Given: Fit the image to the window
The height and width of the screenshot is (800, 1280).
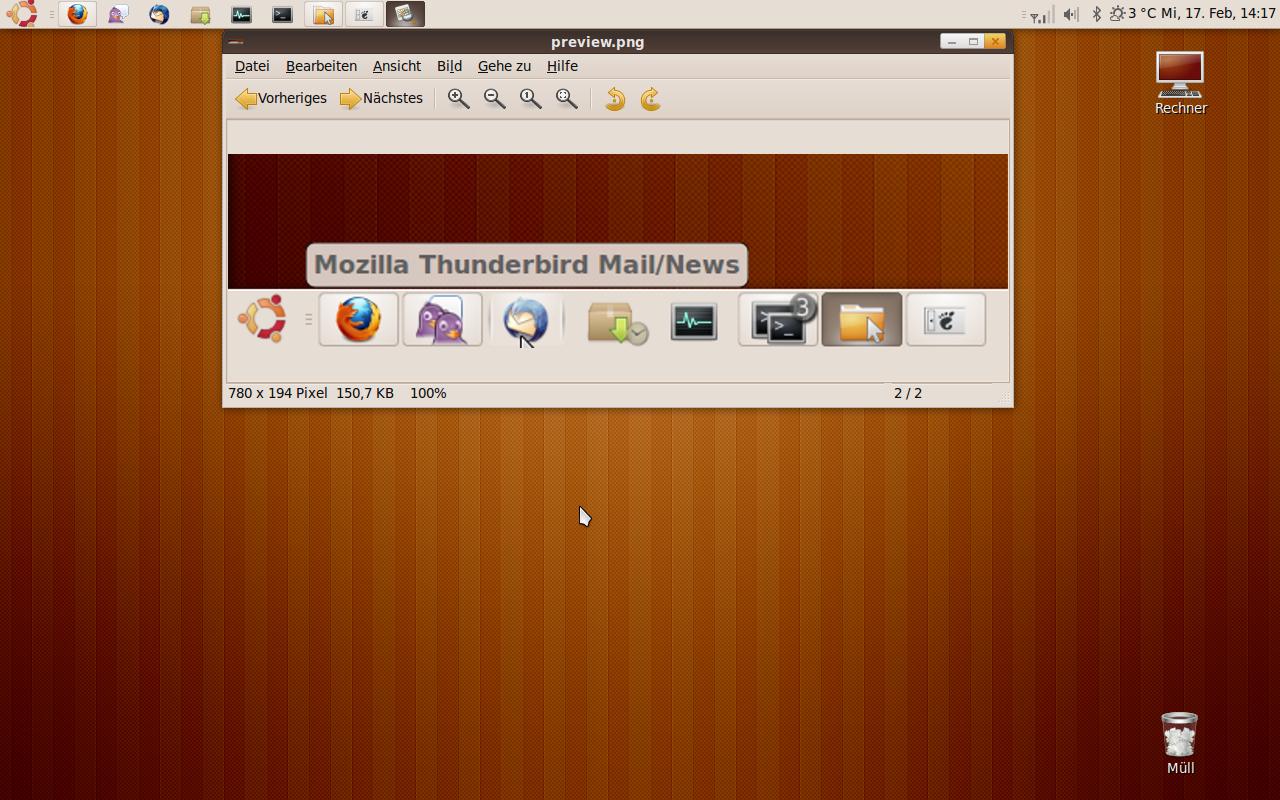Looking at the screenshot, I should (567, 98).
